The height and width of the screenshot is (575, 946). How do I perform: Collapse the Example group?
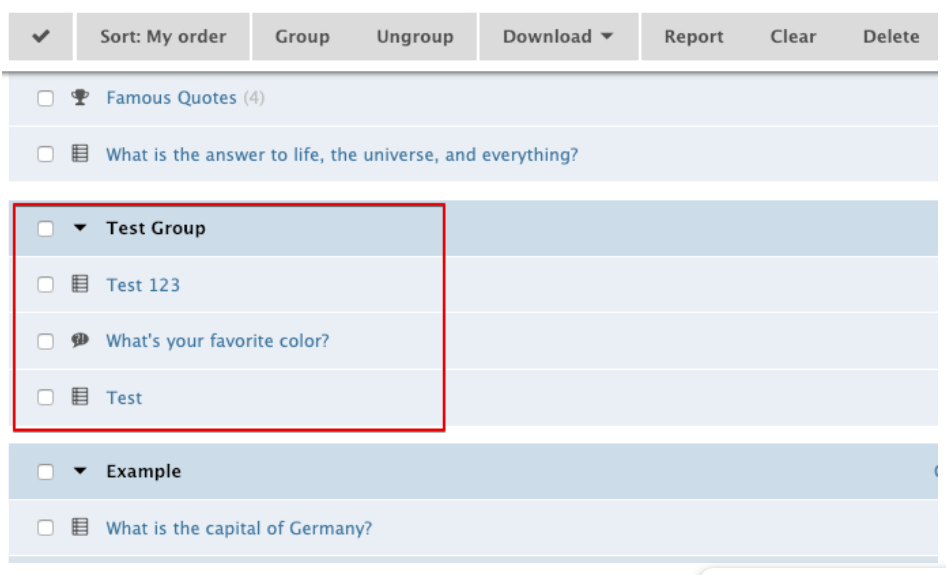click(81, 472)
